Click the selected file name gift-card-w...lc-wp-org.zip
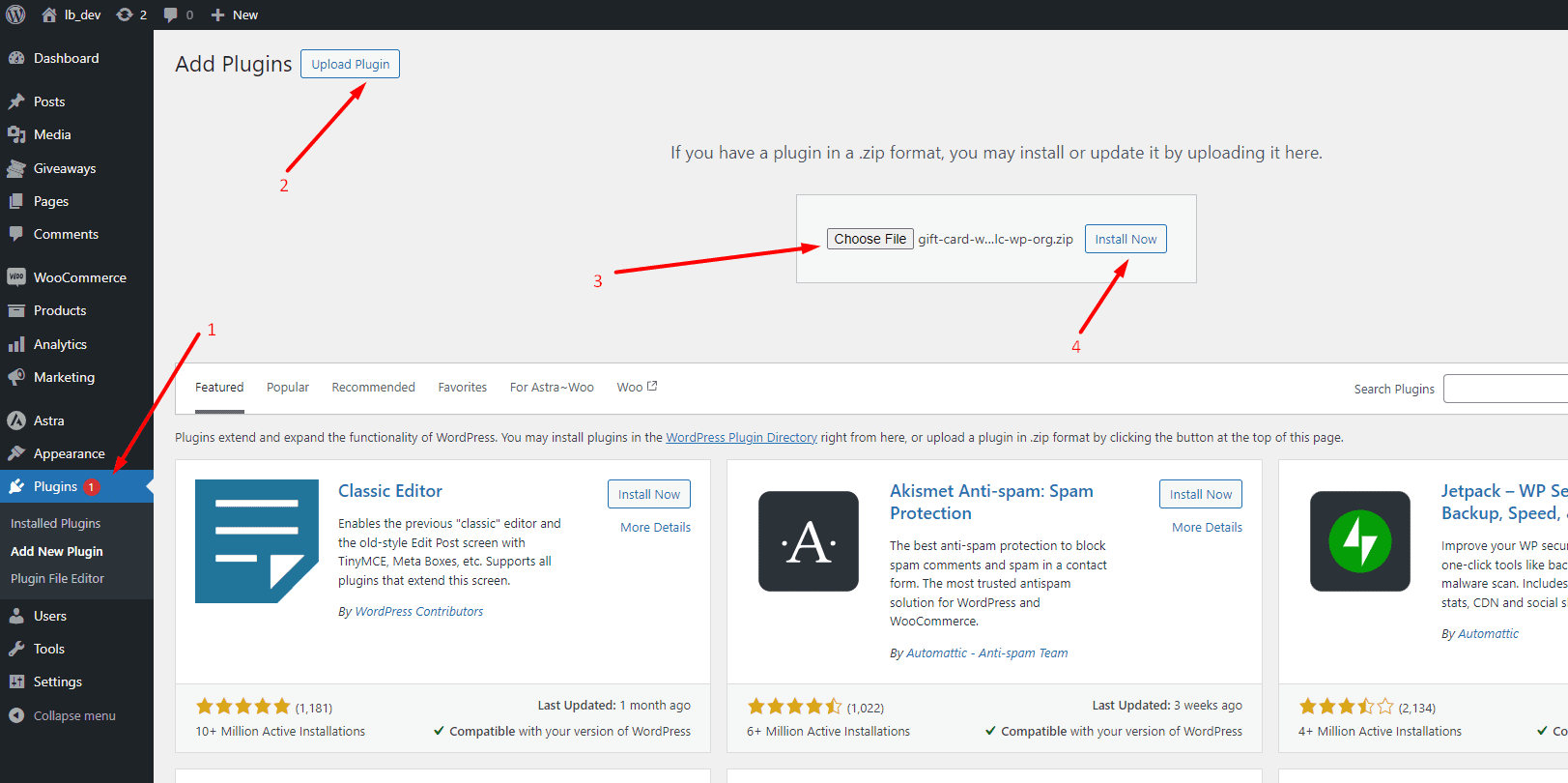 (995, 240)
